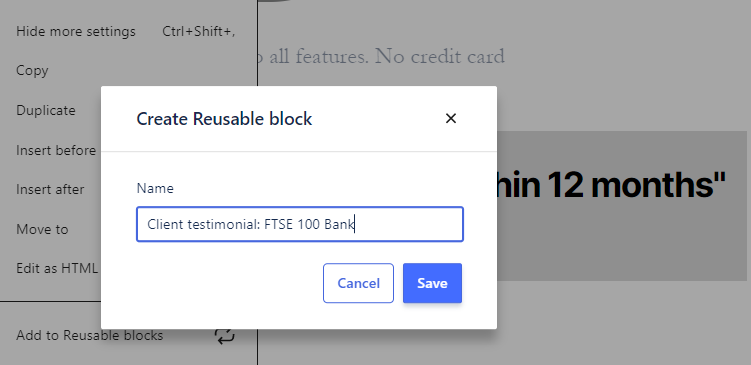The image size is (751, 365).
Task: Choose Copy from the block menu
Action: (x=32, y=70)
